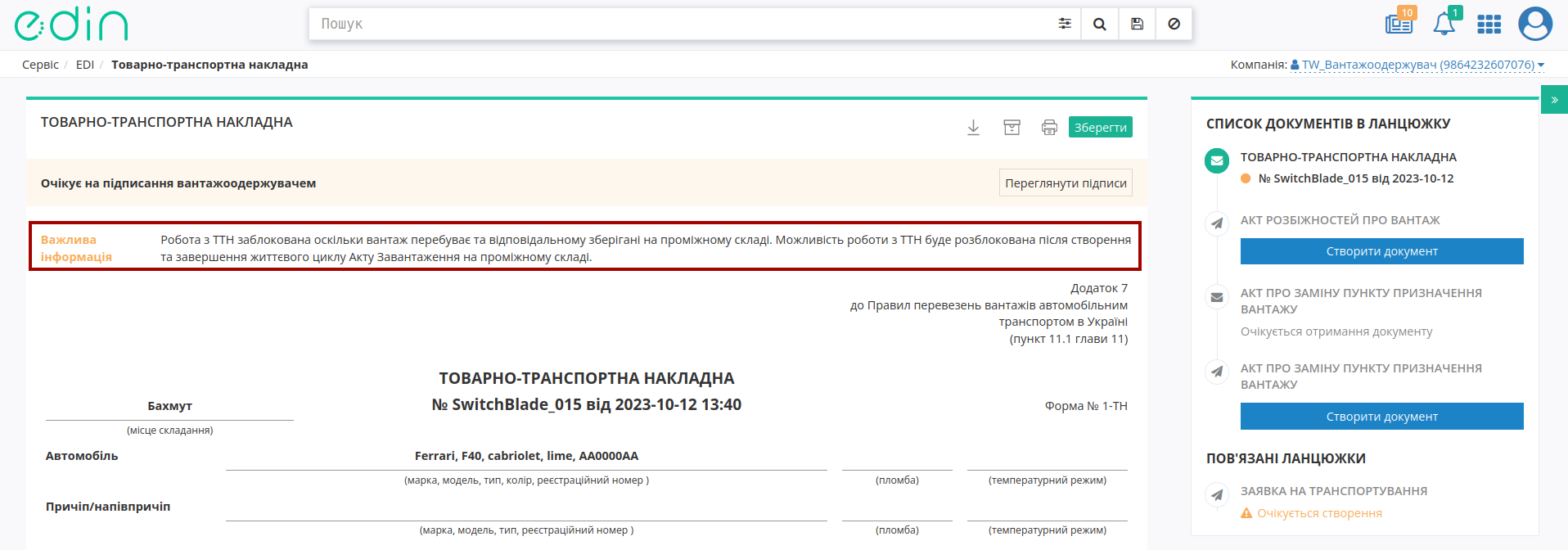Click paper plane icon beside Заявка на транспортування
Viewport: 1568px width, 550px height.
click(x=1217, y=494)
